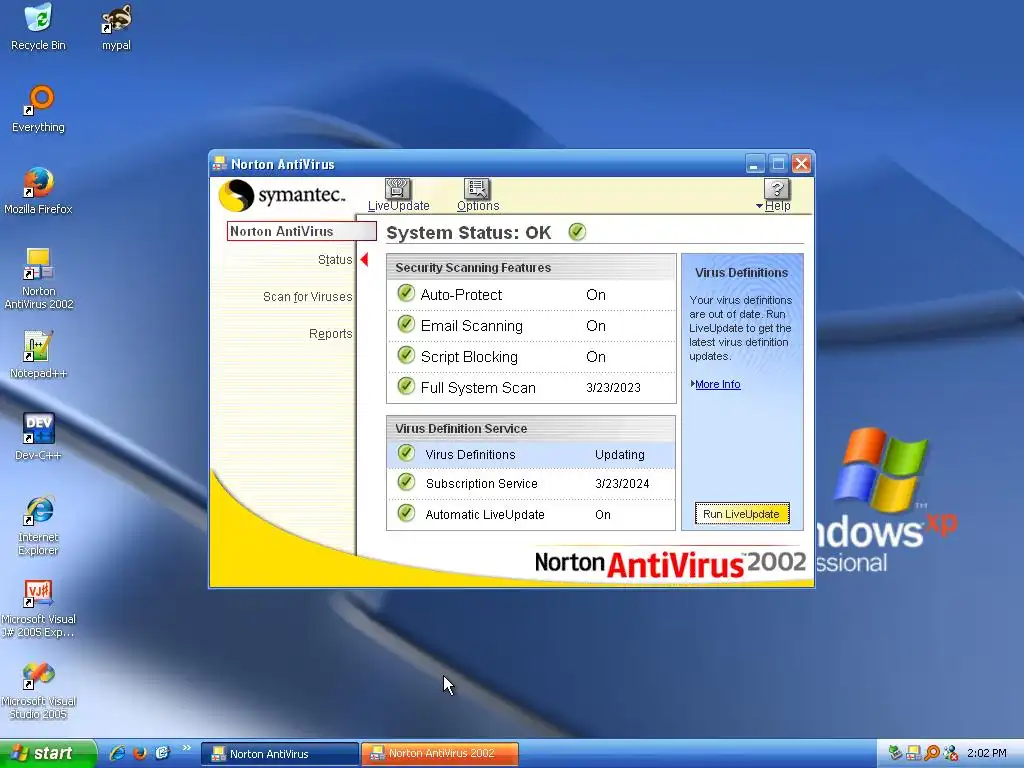Screen dimensions: 1024x768
Task: Close the Norton AntiVirus window
Action: coord(801,163)
